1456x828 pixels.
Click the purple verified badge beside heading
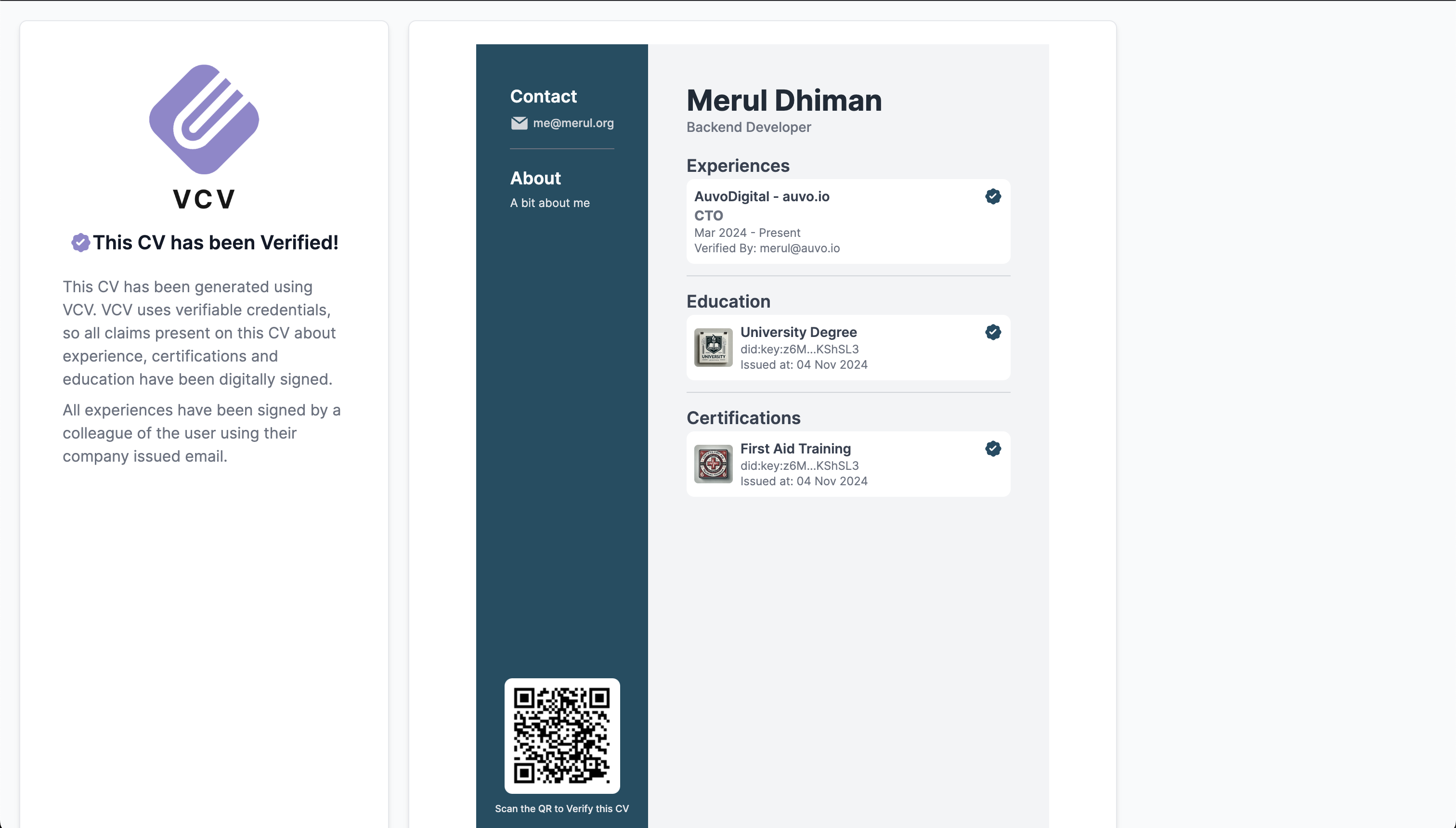point(80,243)
